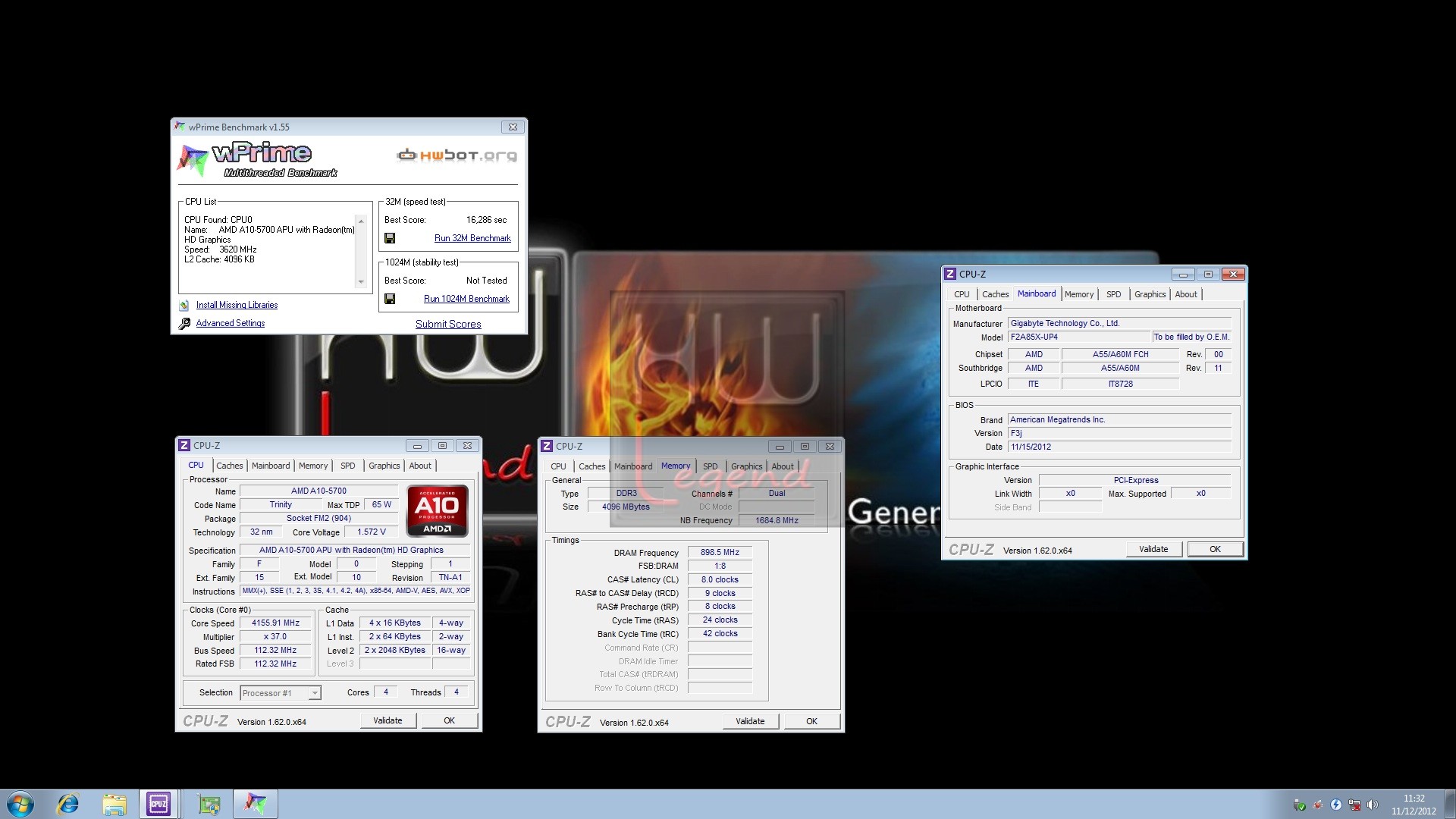Image resolution: width=1456 pixels, height=819 pixels.
Task: Launch Internet Explorer from the taskbar
Action: coord(68,804)
